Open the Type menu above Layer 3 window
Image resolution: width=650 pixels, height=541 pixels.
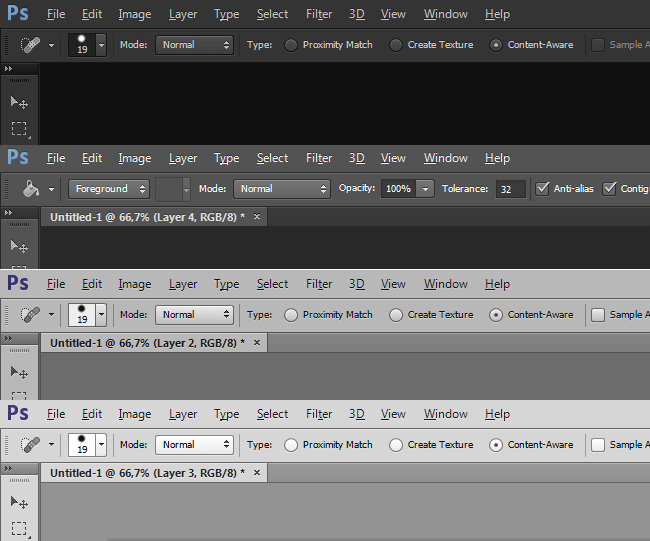tap(226, 414)
